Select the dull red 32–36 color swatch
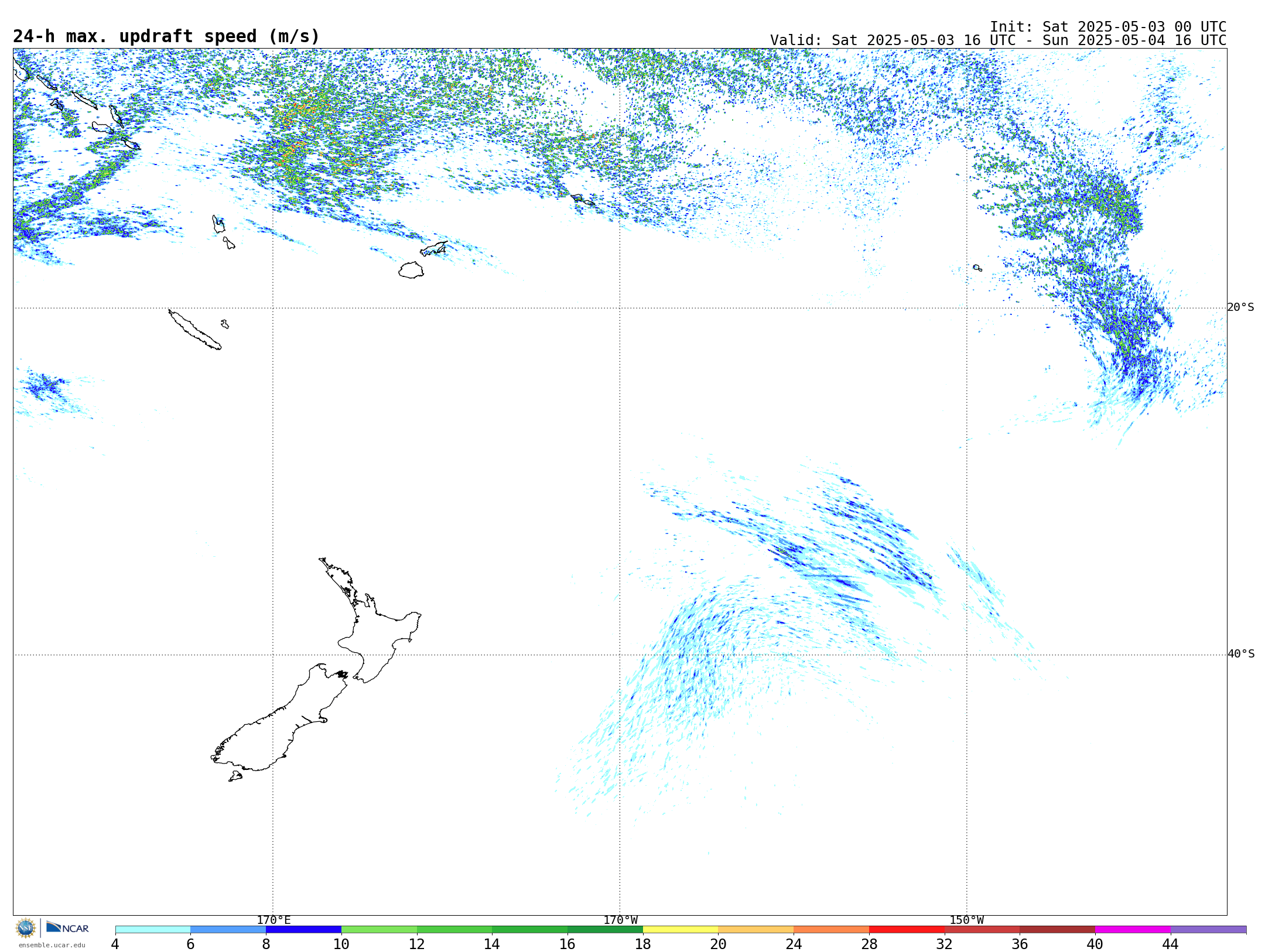 pos(982,930)
